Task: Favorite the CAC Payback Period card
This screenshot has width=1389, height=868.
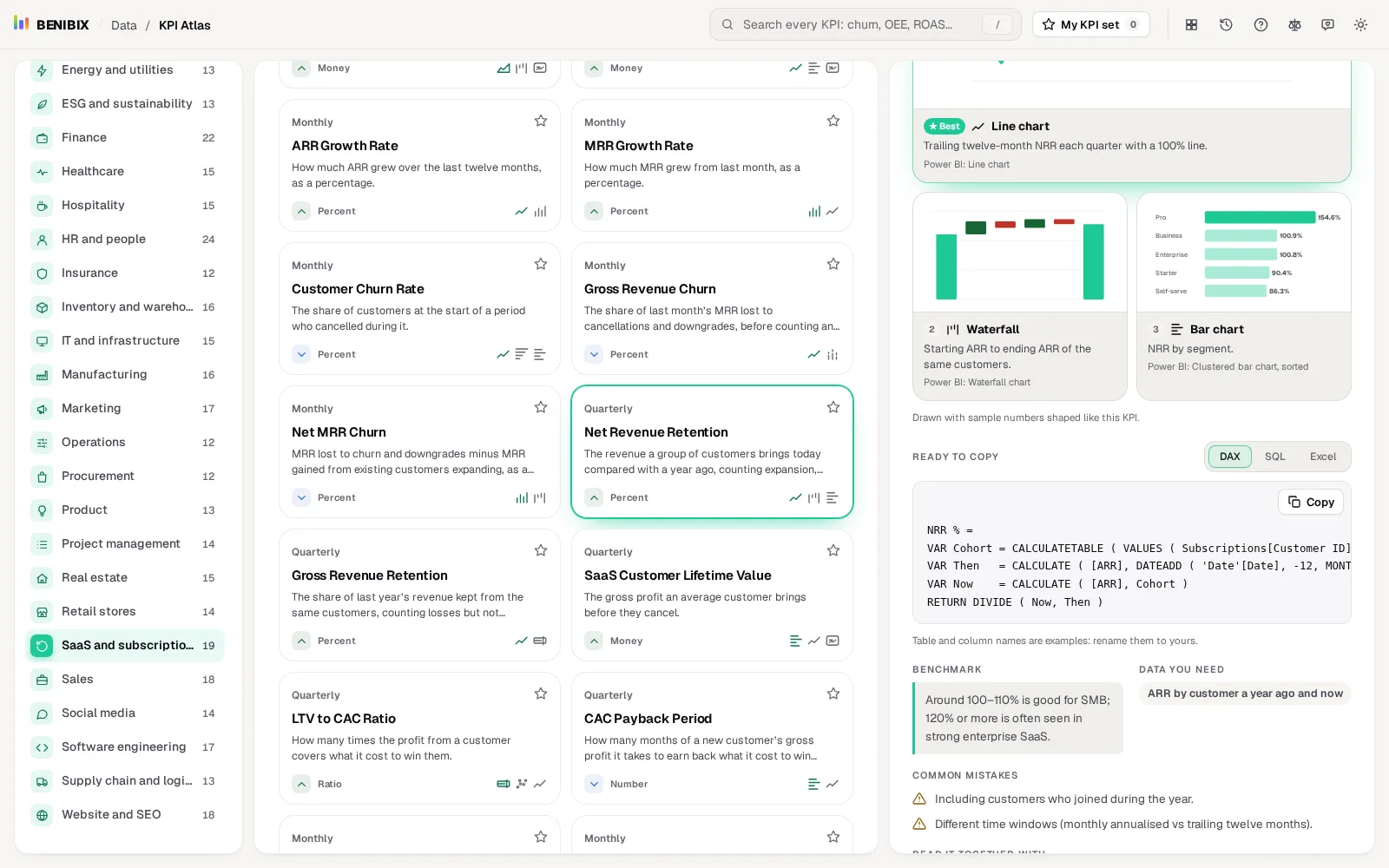Action: tap(833, 694)
